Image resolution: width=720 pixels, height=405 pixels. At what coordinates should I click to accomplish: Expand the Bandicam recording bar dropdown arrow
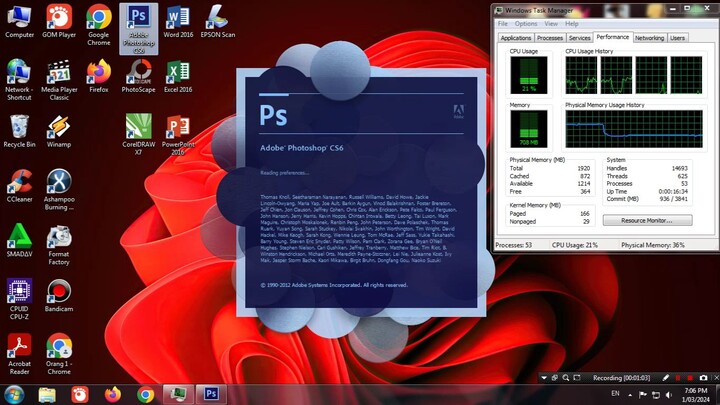click(544, 378)
